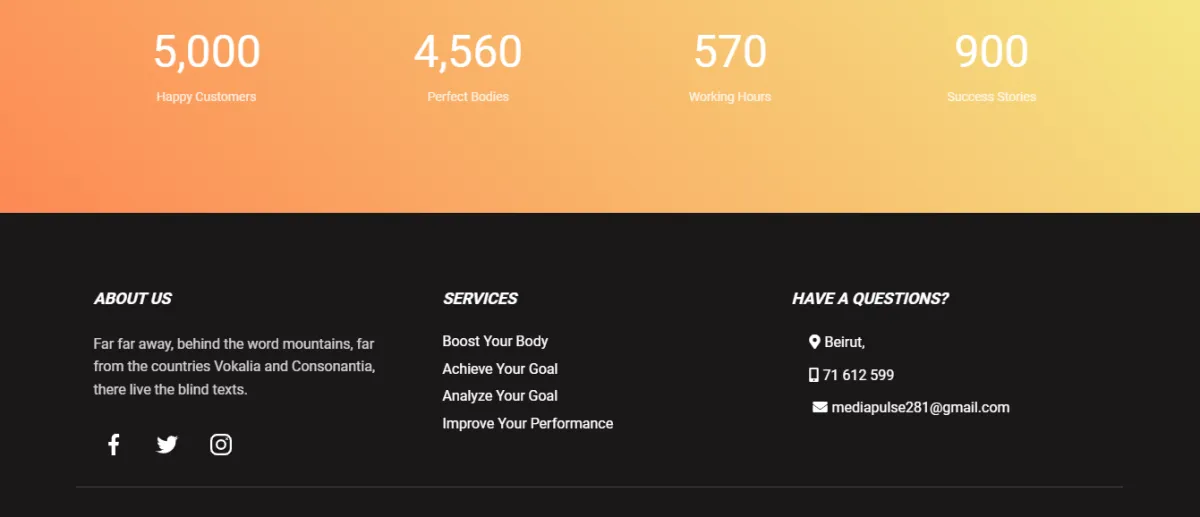Click the 900 Success Stories counter
Viewport: 1200px width, 517px height.
tap(991, 67)
